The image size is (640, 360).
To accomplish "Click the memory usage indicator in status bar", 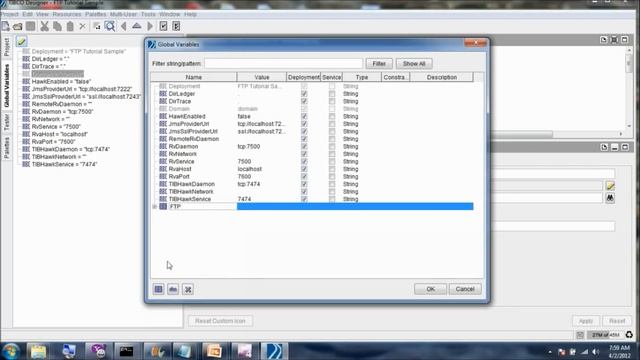I will [x=605, y=335].
